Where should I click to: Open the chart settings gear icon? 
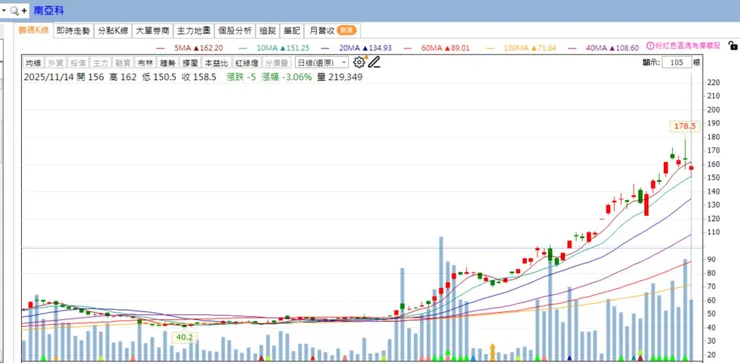(x=359, y=62)
